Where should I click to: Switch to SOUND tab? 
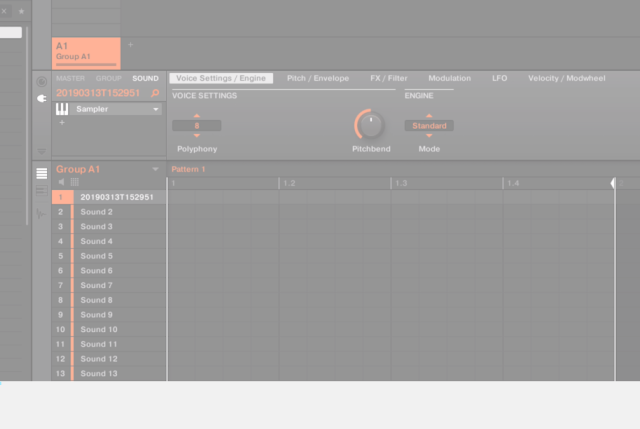coord(145,78)
